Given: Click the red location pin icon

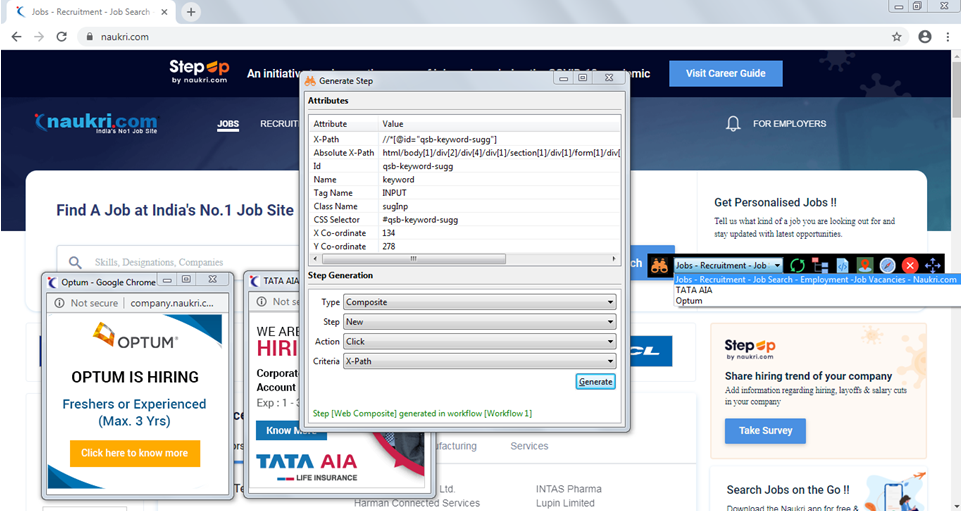Looking at the screenshot, I should click(865, 265).
